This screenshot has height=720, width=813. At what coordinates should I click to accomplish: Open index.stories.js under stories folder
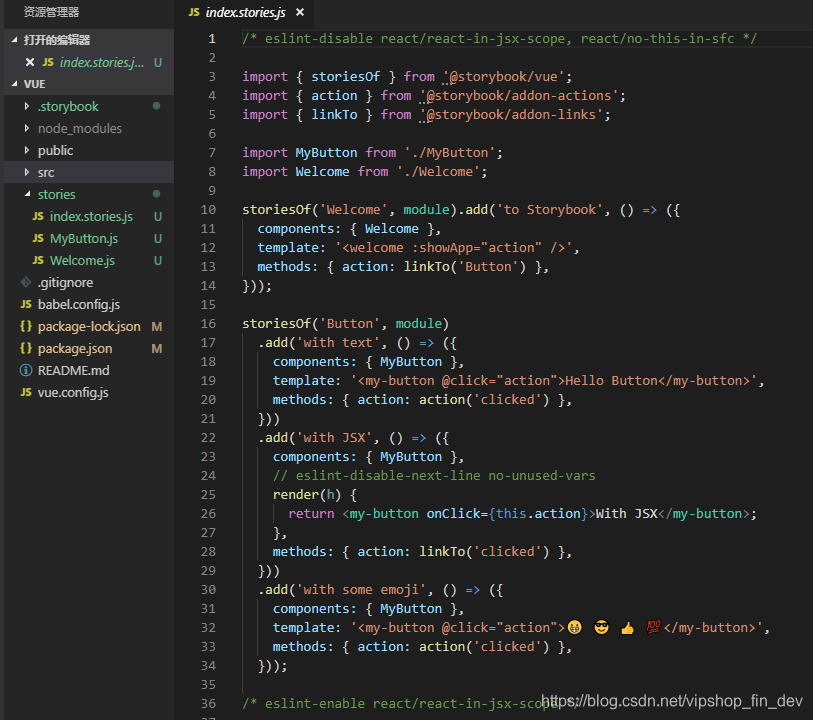pos(91,216)
